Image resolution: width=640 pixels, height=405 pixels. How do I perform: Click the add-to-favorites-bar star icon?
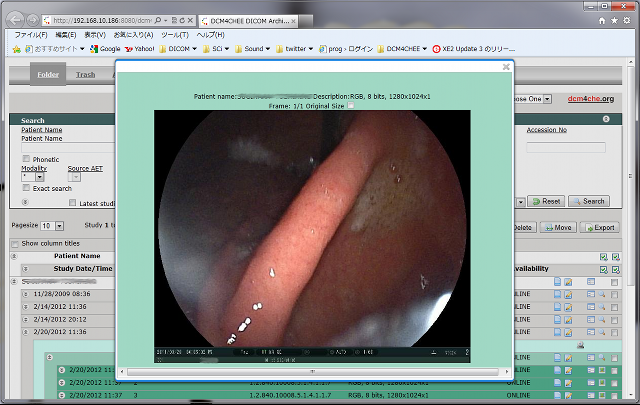click(17, 49)
